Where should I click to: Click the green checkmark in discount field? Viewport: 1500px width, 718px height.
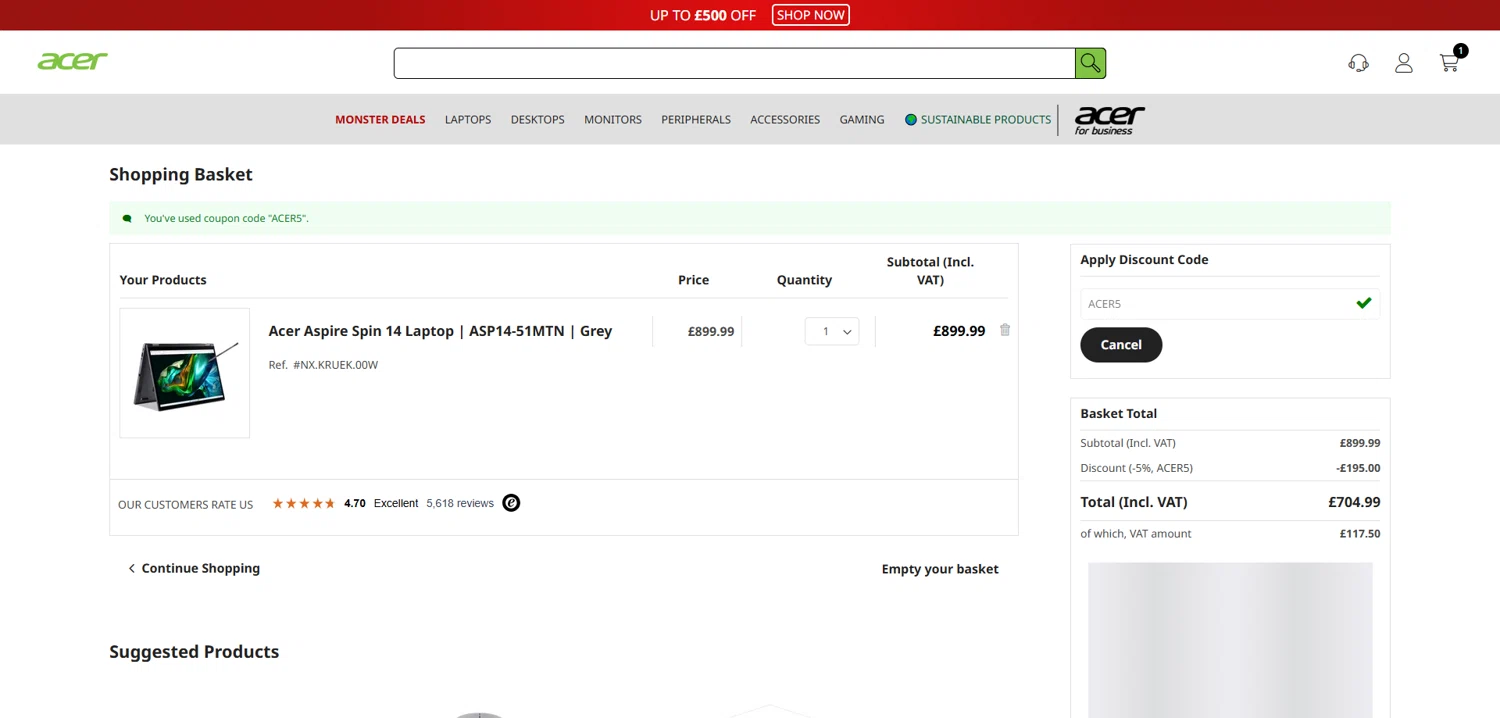(x=1364, y=303)
